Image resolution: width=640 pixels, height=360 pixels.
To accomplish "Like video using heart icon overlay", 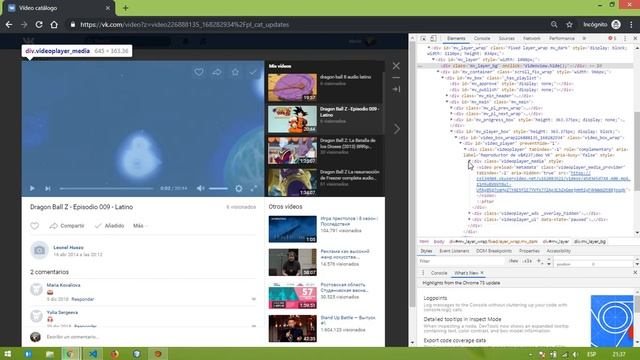I will 199,72.
